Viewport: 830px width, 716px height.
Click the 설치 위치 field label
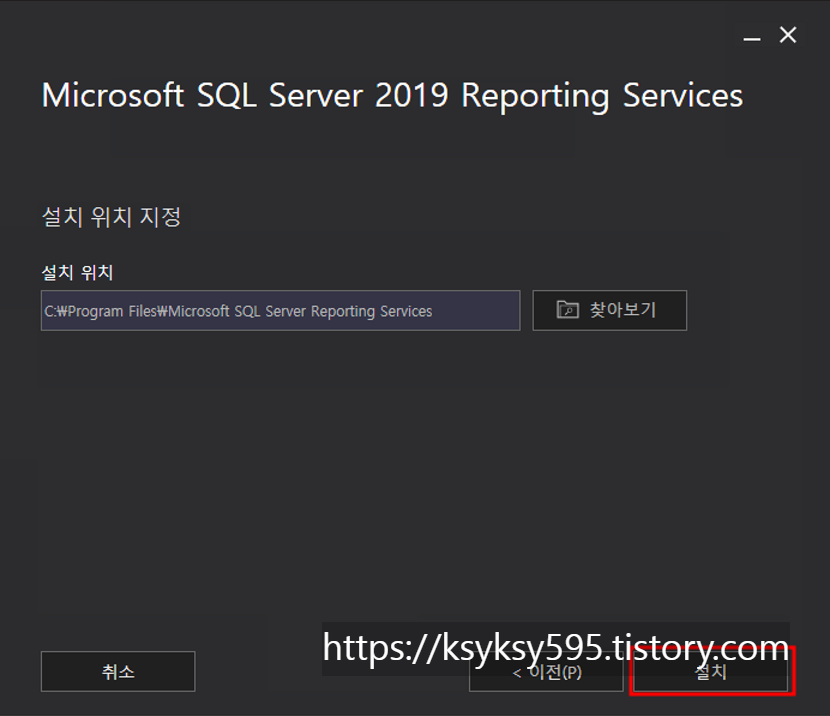point(77,273)
